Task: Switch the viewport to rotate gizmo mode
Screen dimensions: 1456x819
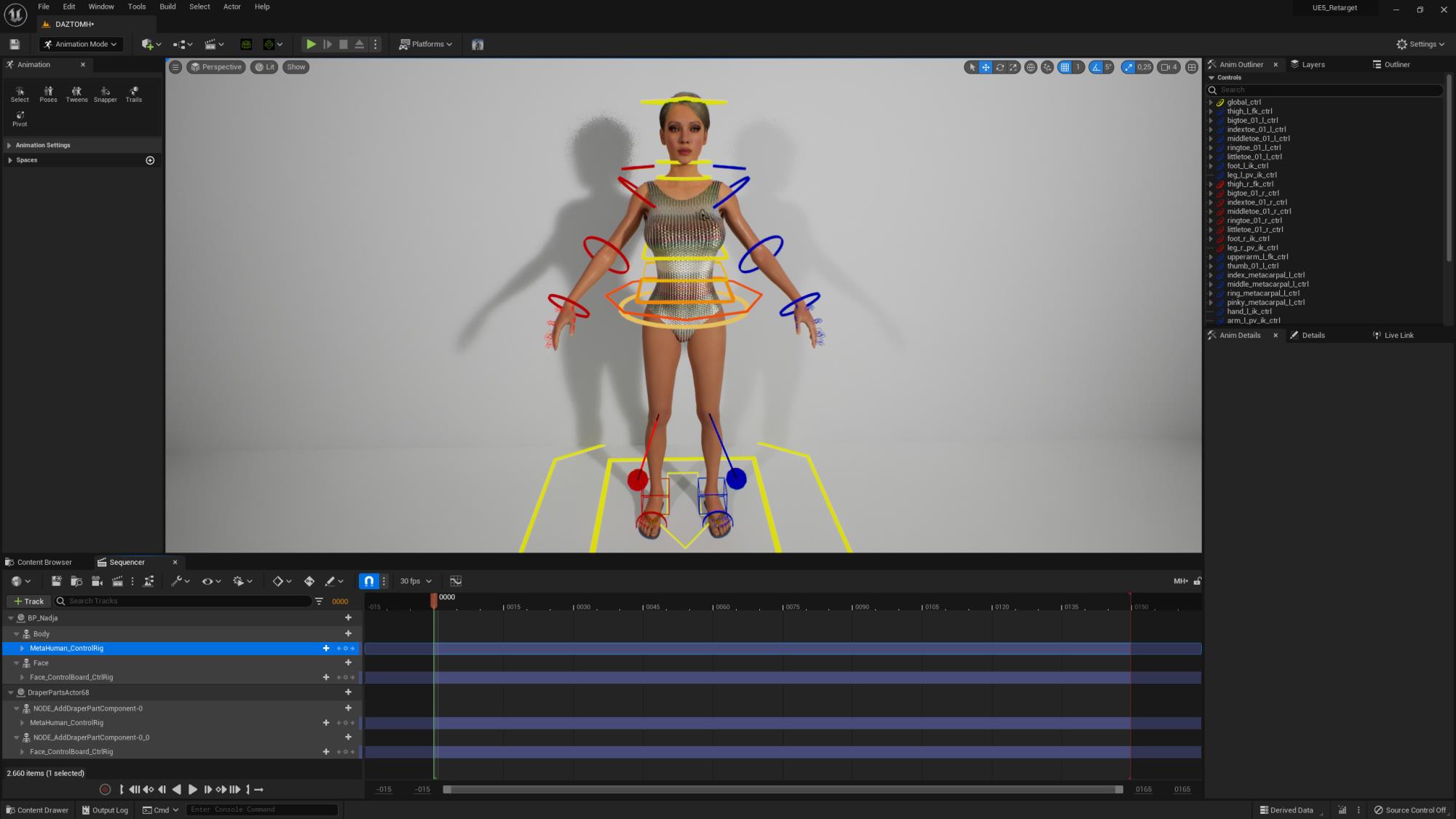Action: 1000,67
